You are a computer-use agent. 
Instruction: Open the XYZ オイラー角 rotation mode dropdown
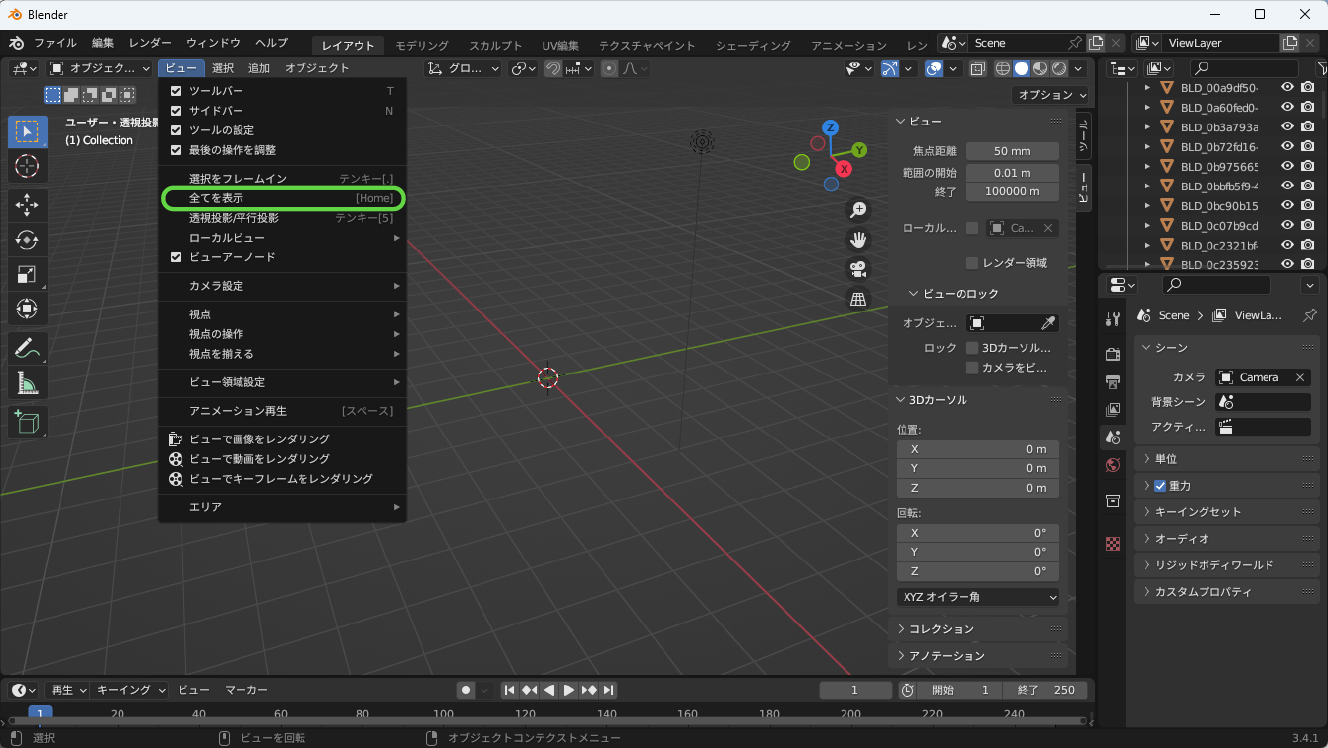(978, 597)
